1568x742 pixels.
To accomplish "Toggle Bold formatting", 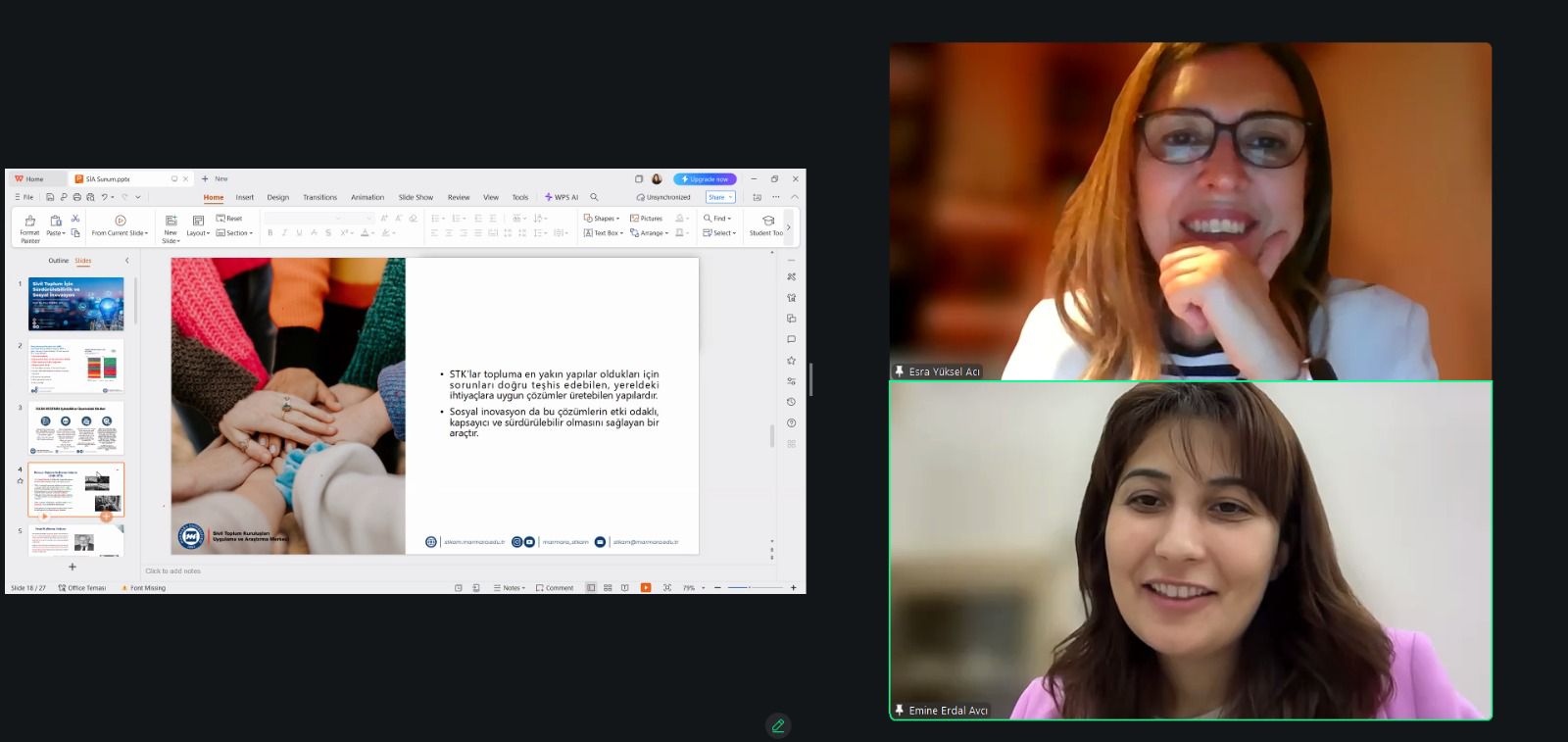I will point(270,233).
